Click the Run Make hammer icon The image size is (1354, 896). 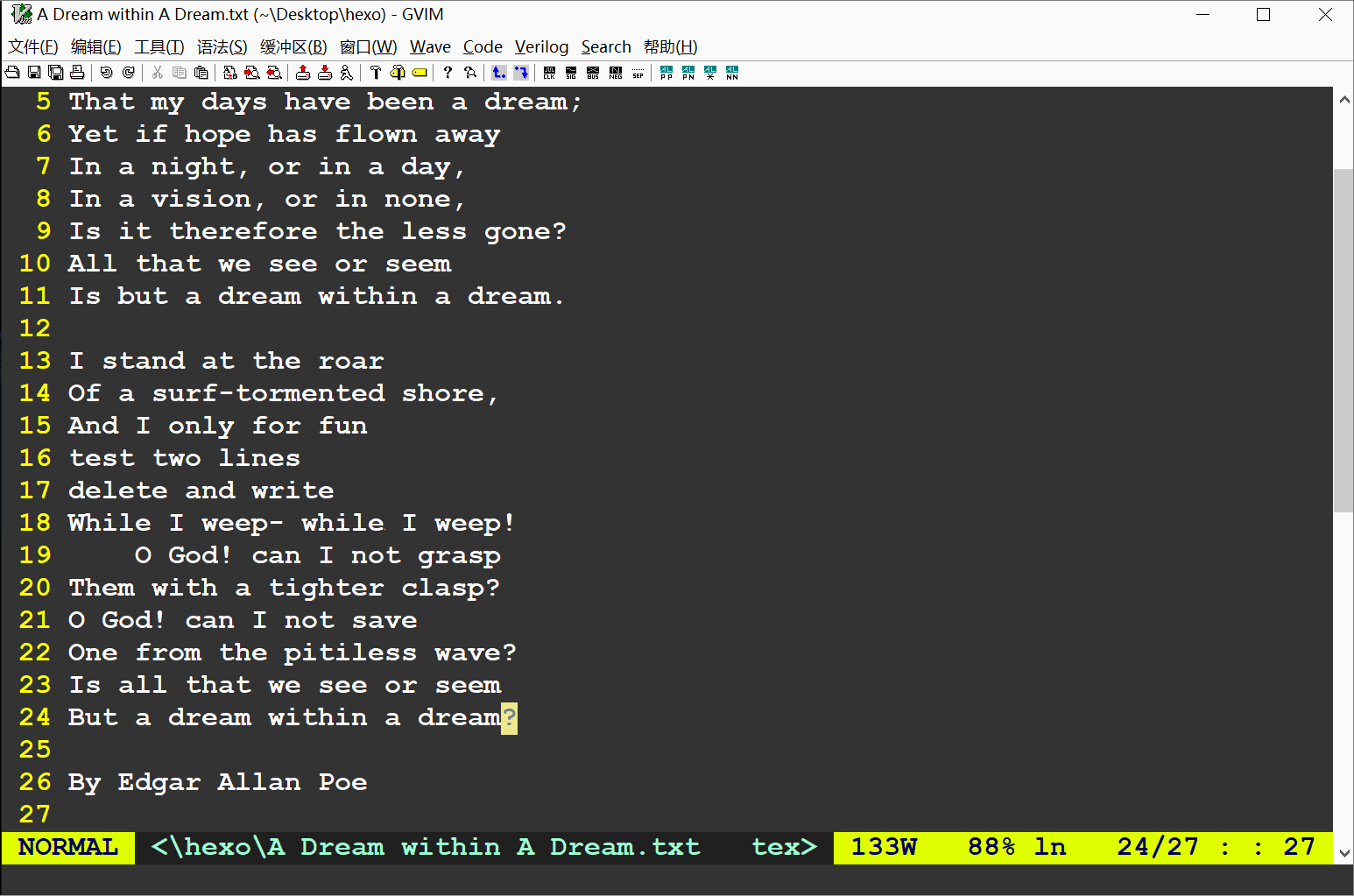pyautogui.click(x=376, y=73)
